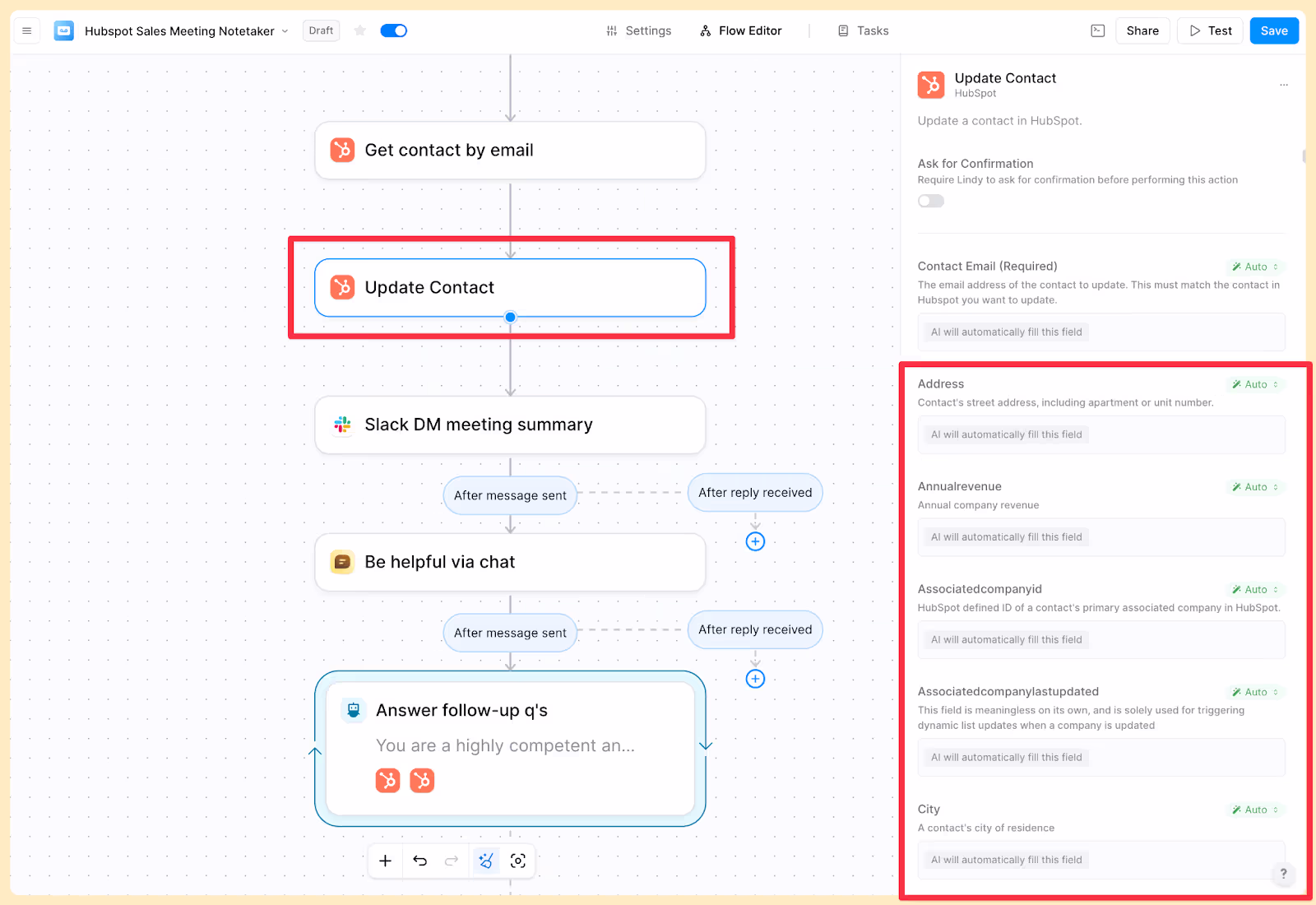The image size is (1316, 905).
Task: Click the side panel scrollbar handle
Action: pyautogui.click(x=1304, y=155)
